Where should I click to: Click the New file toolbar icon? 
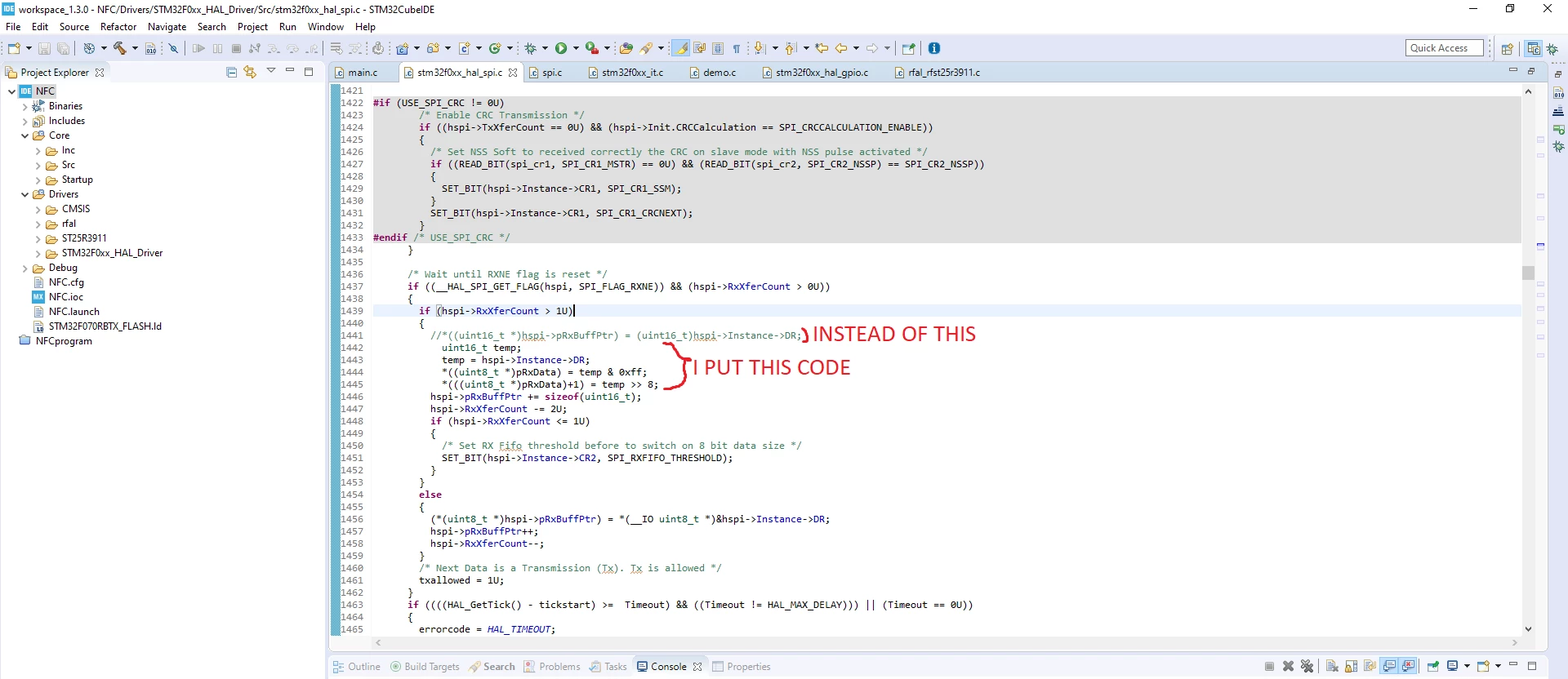pyautogui.click(x=15, y=48)
